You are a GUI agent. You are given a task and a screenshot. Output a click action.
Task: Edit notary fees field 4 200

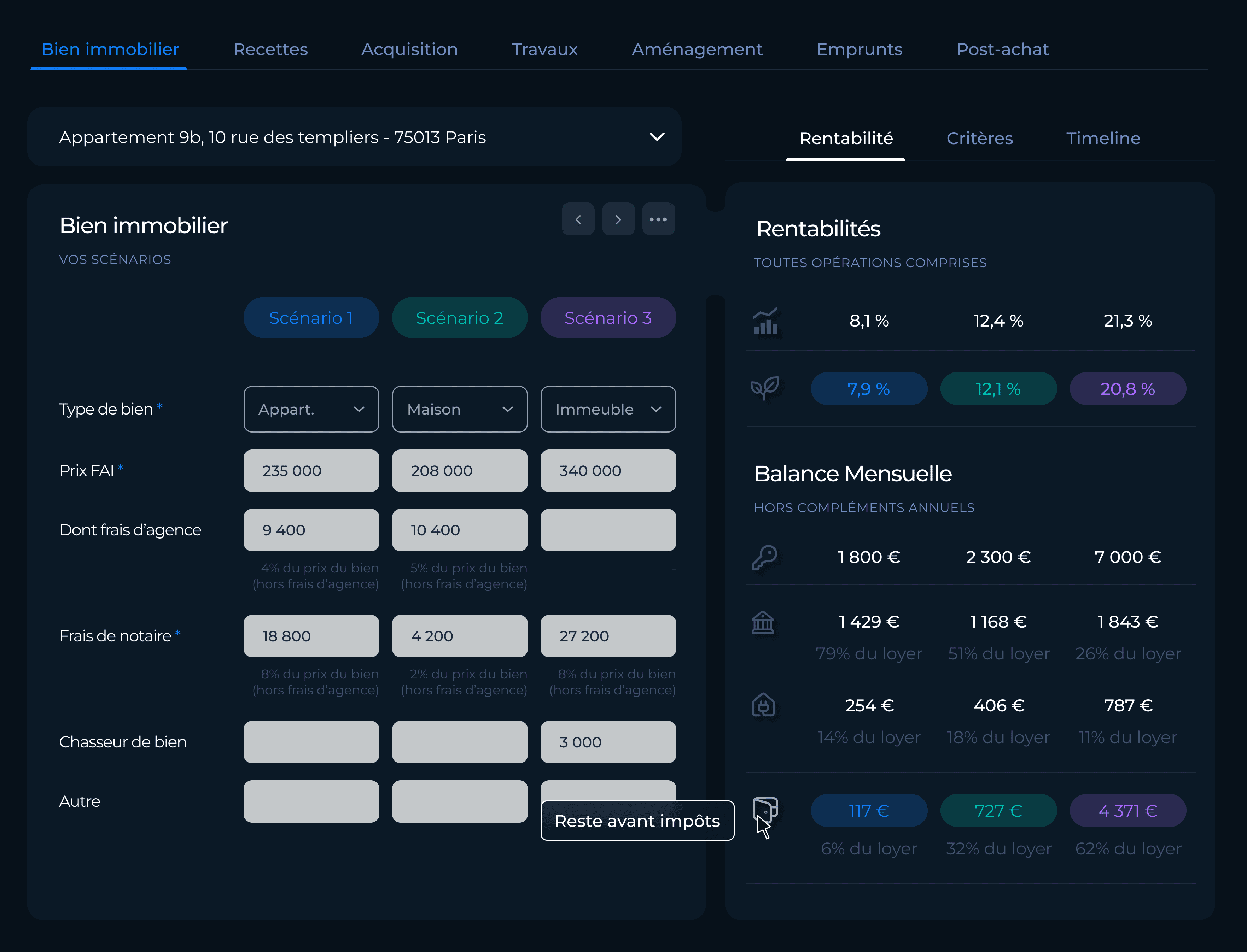coord(460,636)
